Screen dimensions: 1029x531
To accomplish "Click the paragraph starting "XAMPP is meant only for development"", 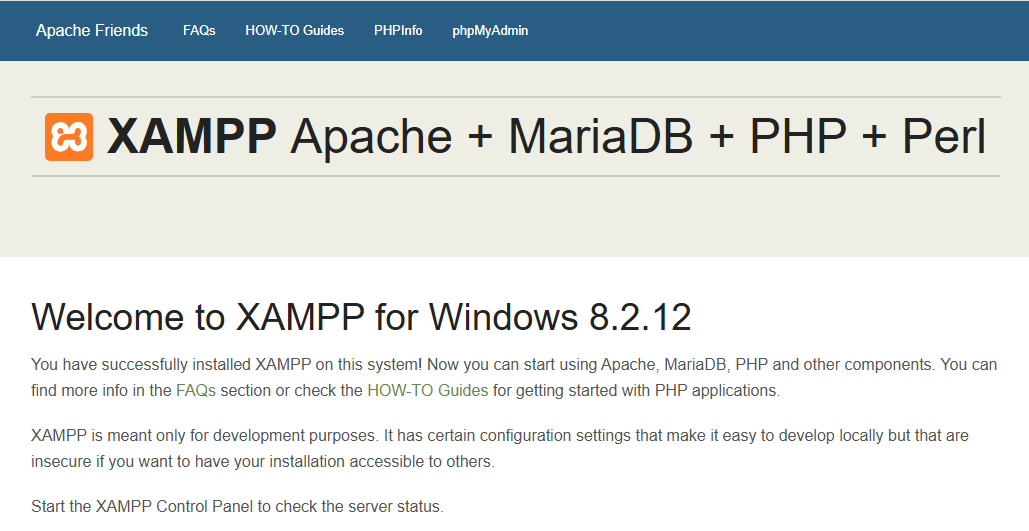I will [500, 448].
